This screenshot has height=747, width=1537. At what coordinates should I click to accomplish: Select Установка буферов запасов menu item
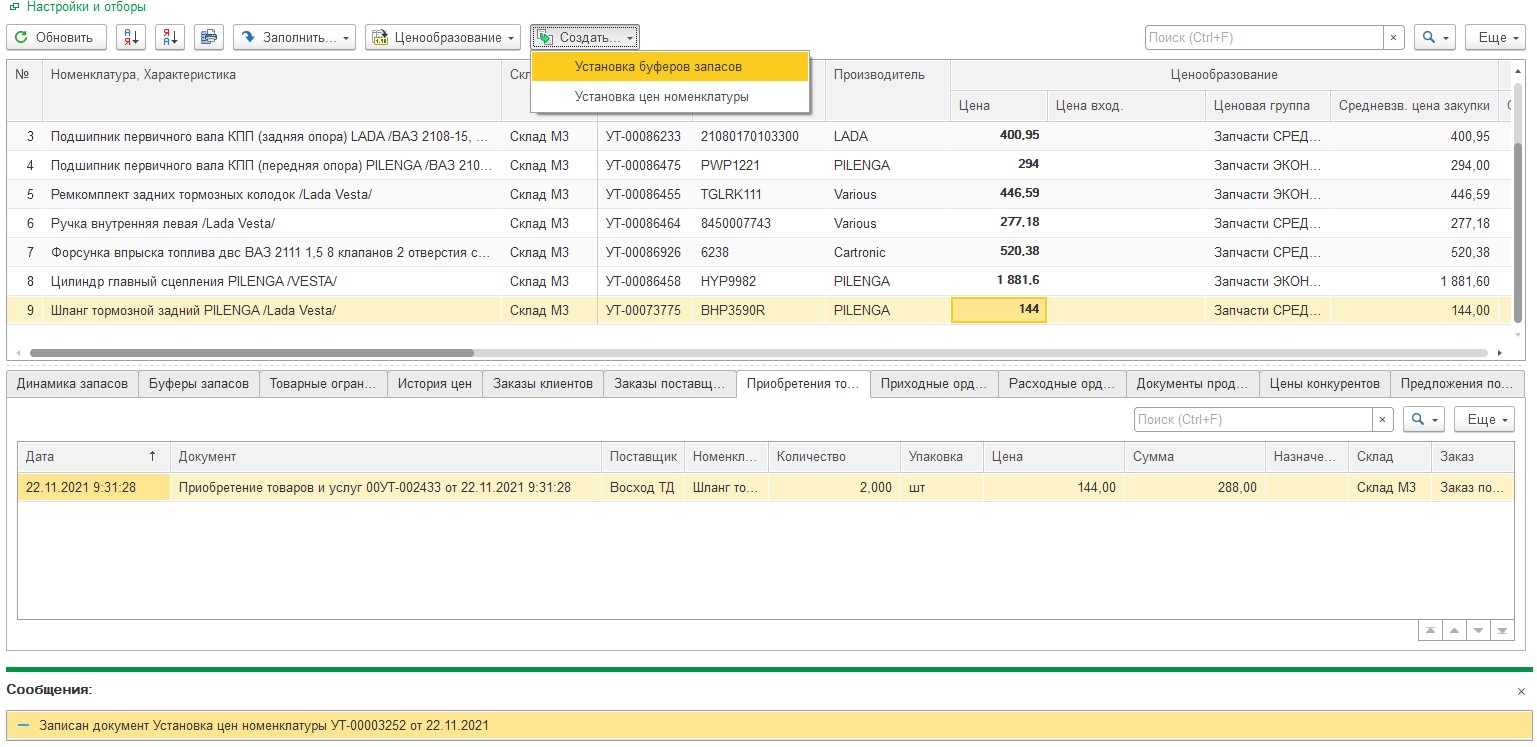tap(658, 67)
